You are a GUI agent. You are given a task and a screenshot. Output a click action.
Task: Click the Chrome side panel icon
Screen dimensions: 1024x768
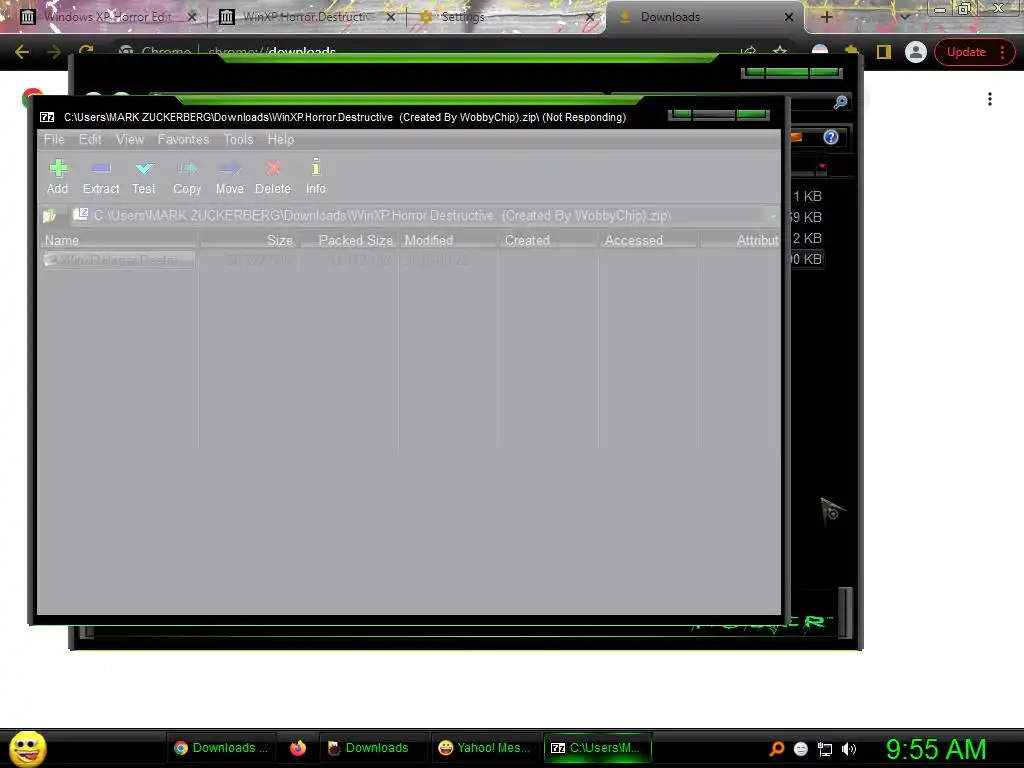click(x=884, y=52)
